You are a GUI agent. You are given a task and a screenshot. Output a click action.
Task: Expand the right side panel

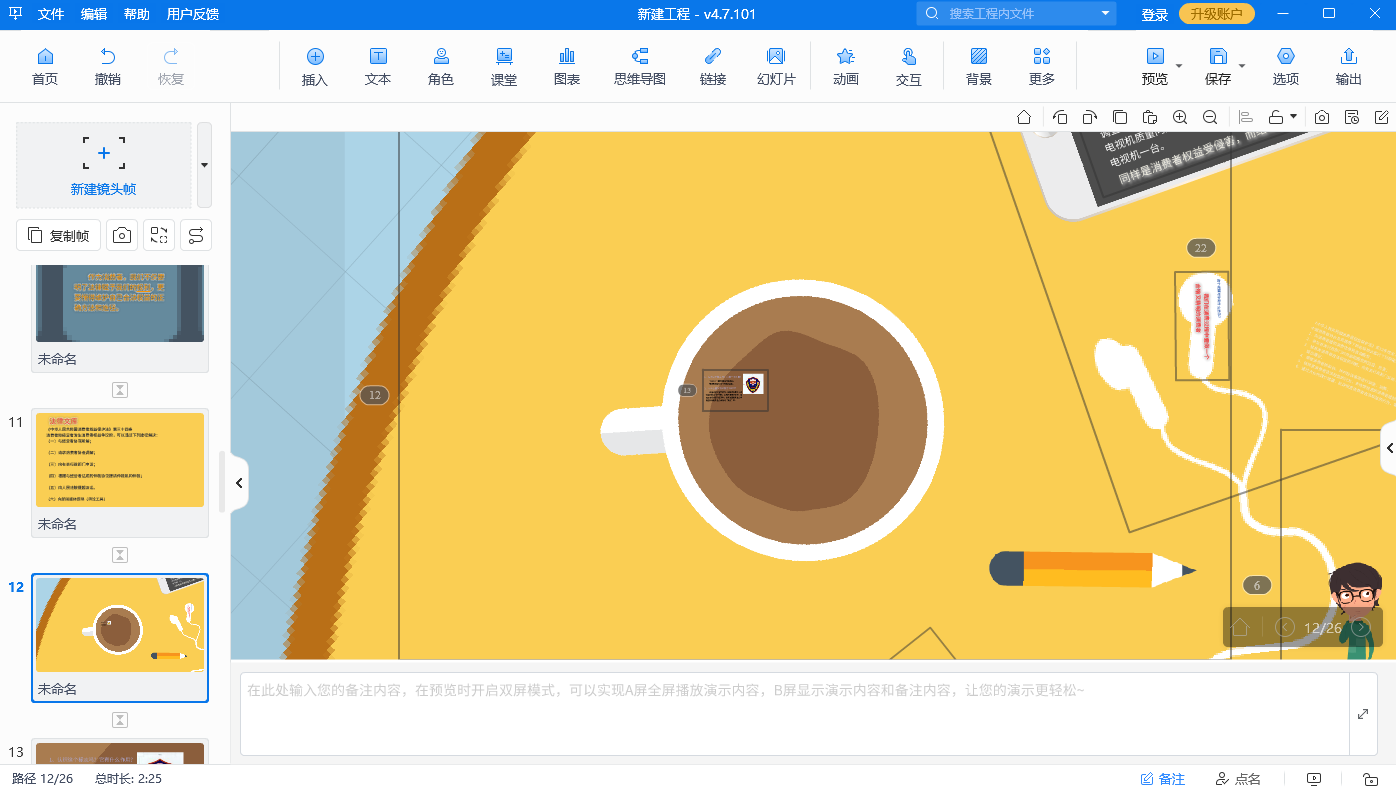pyautogui.click(x=1388, y=449)
